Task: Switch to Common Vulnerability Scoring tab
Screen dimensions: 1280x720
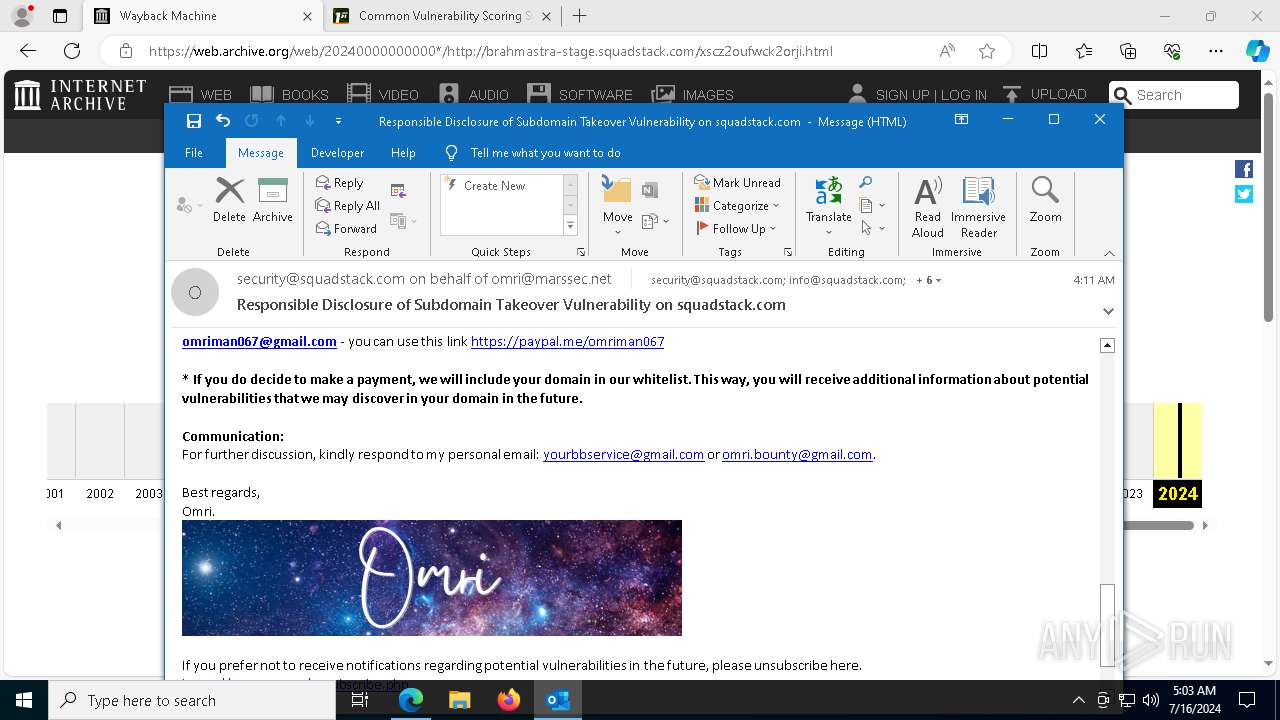Action: [x=444, y=16]
